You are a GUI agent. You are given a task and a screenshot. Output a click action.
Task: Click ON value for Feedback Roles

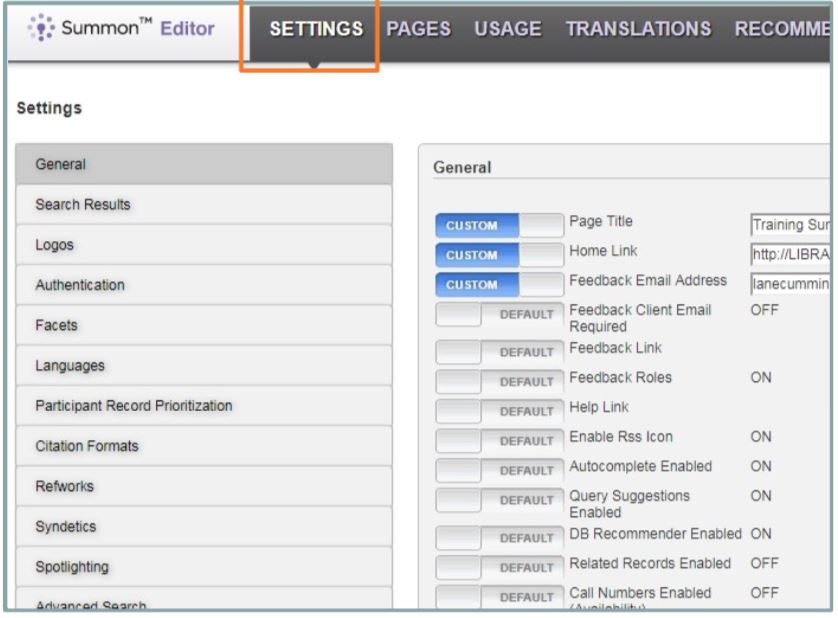click(761, 377)
